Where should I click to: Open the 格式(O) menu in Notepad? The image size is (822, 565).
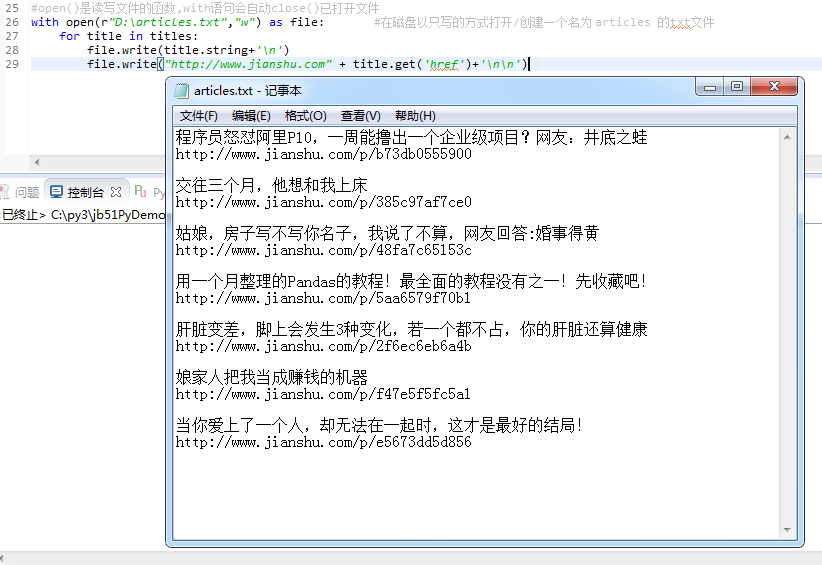[x=305, y=116]
